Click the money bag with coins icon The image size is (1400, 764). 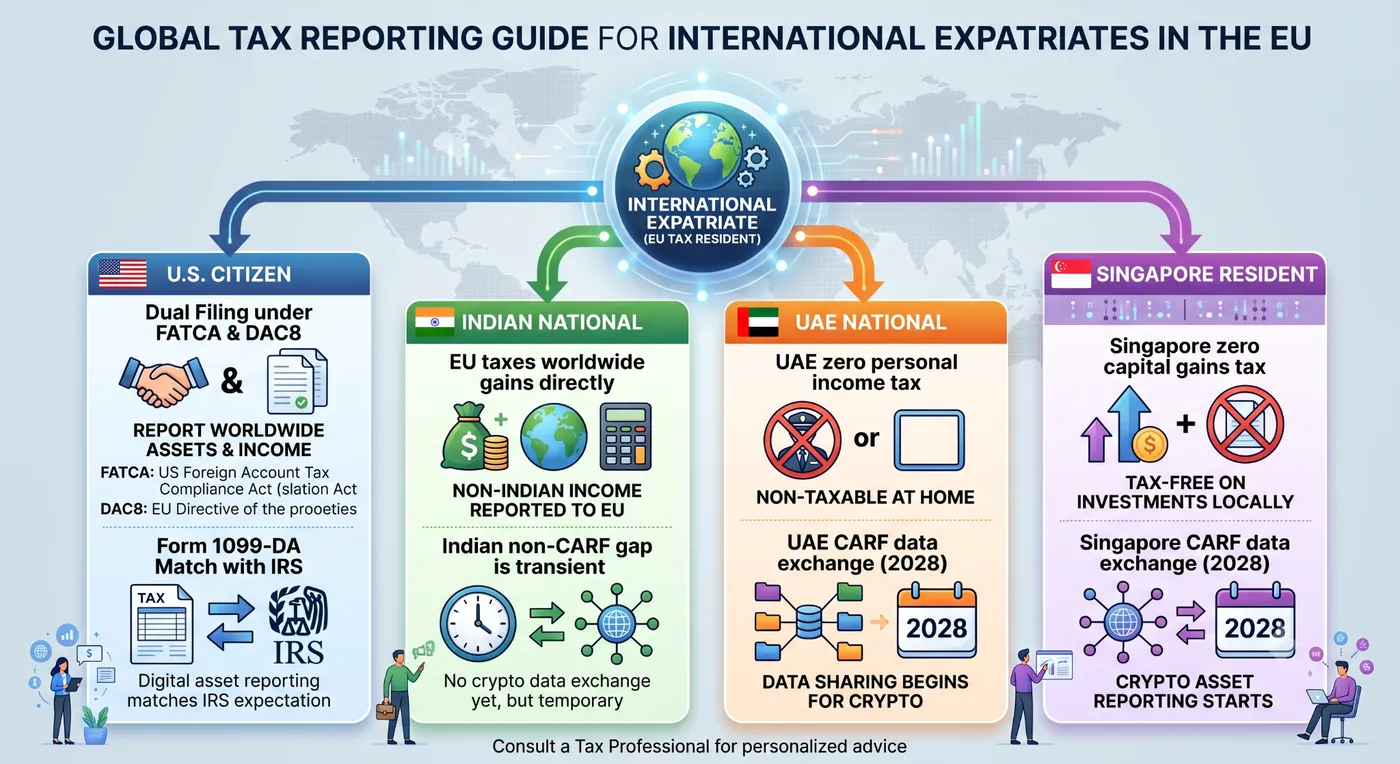[x=476, y=436]
